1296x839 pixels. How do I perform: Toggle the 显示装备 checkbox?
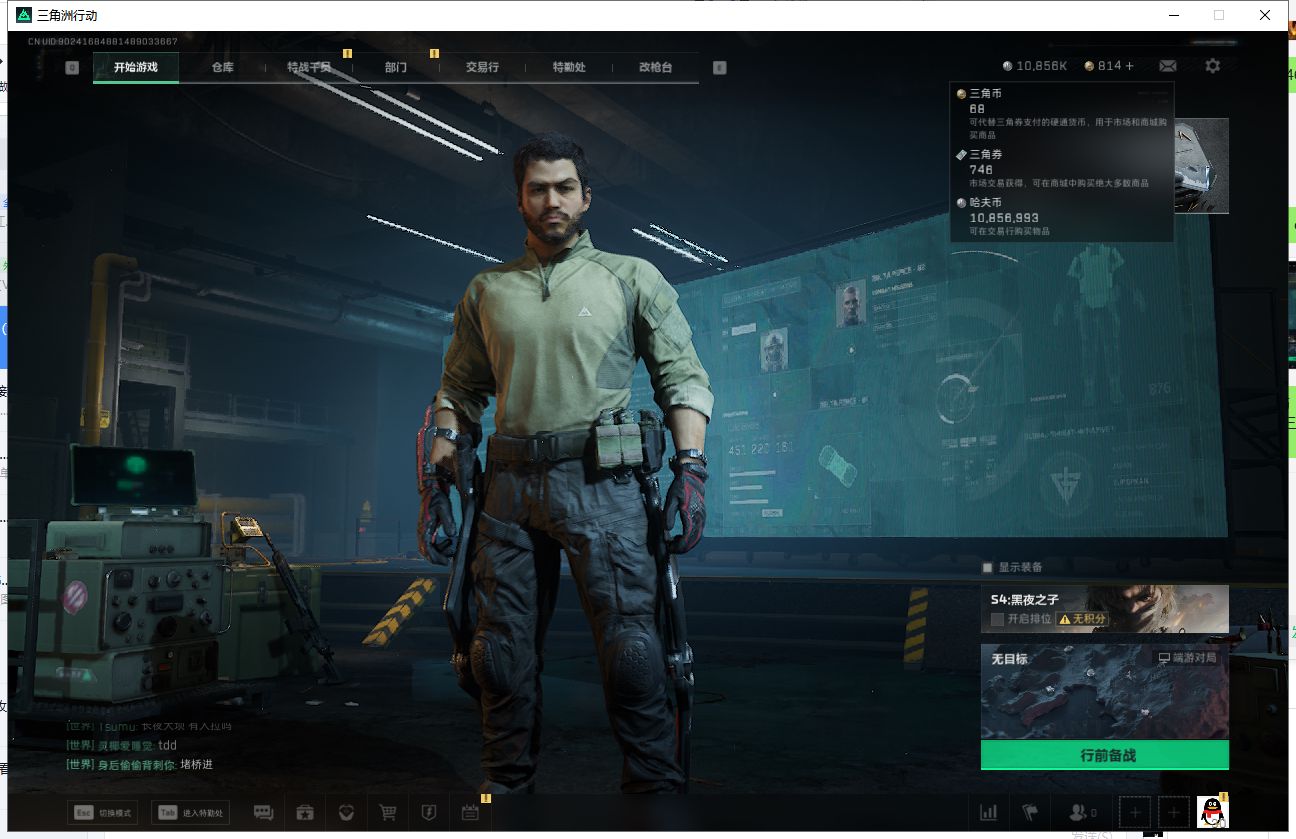(x=988, y=567)
